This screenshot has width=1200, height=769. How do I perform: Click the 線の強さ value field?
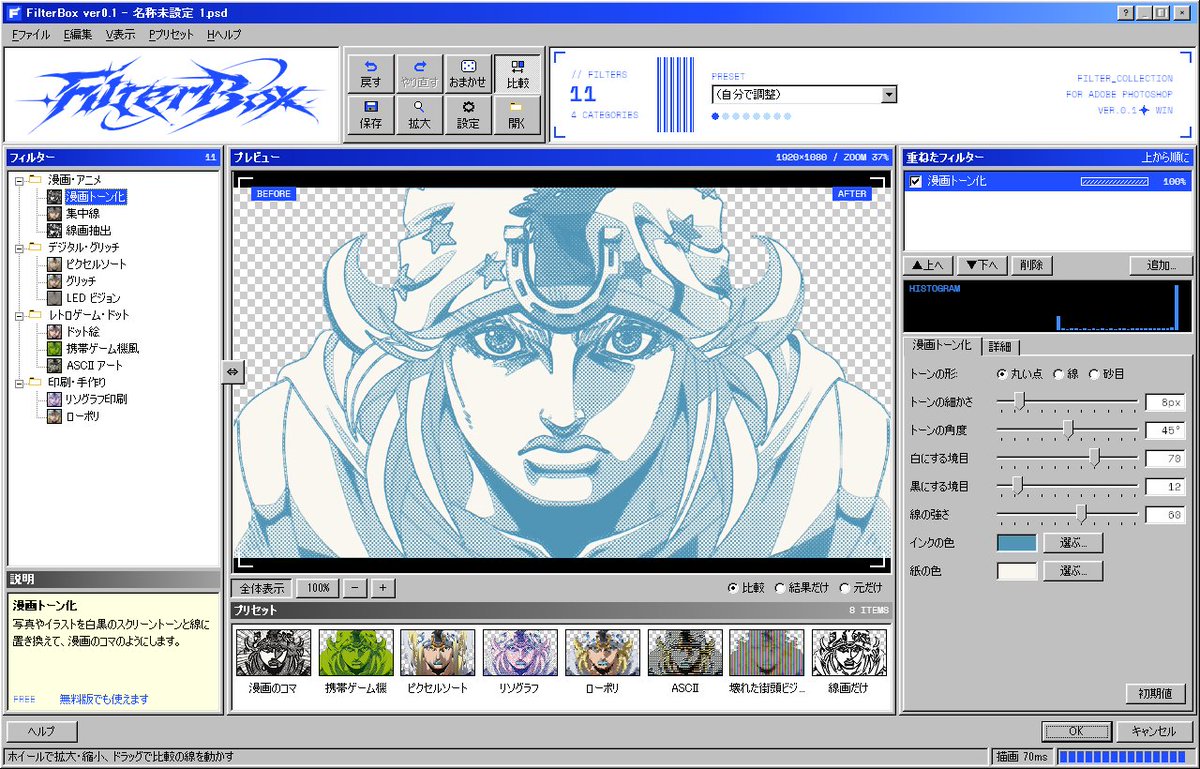coord(1166,515)
